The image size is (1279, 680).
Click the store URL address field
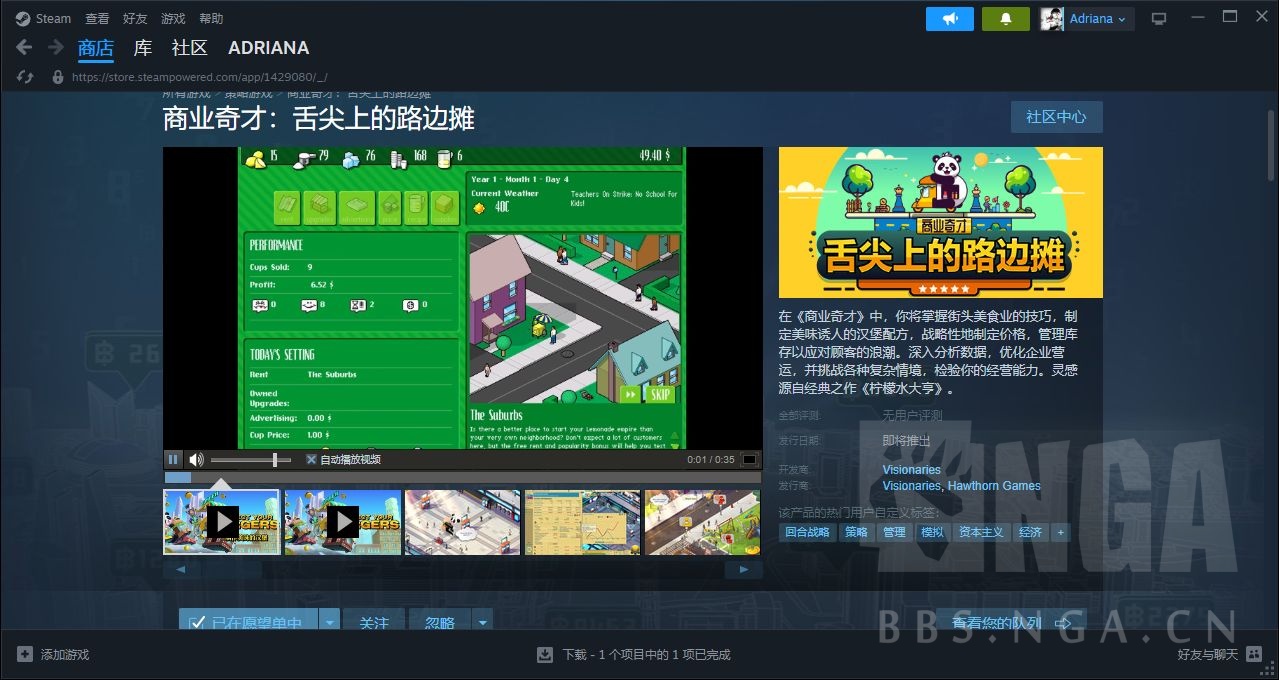tap(199, 76)
